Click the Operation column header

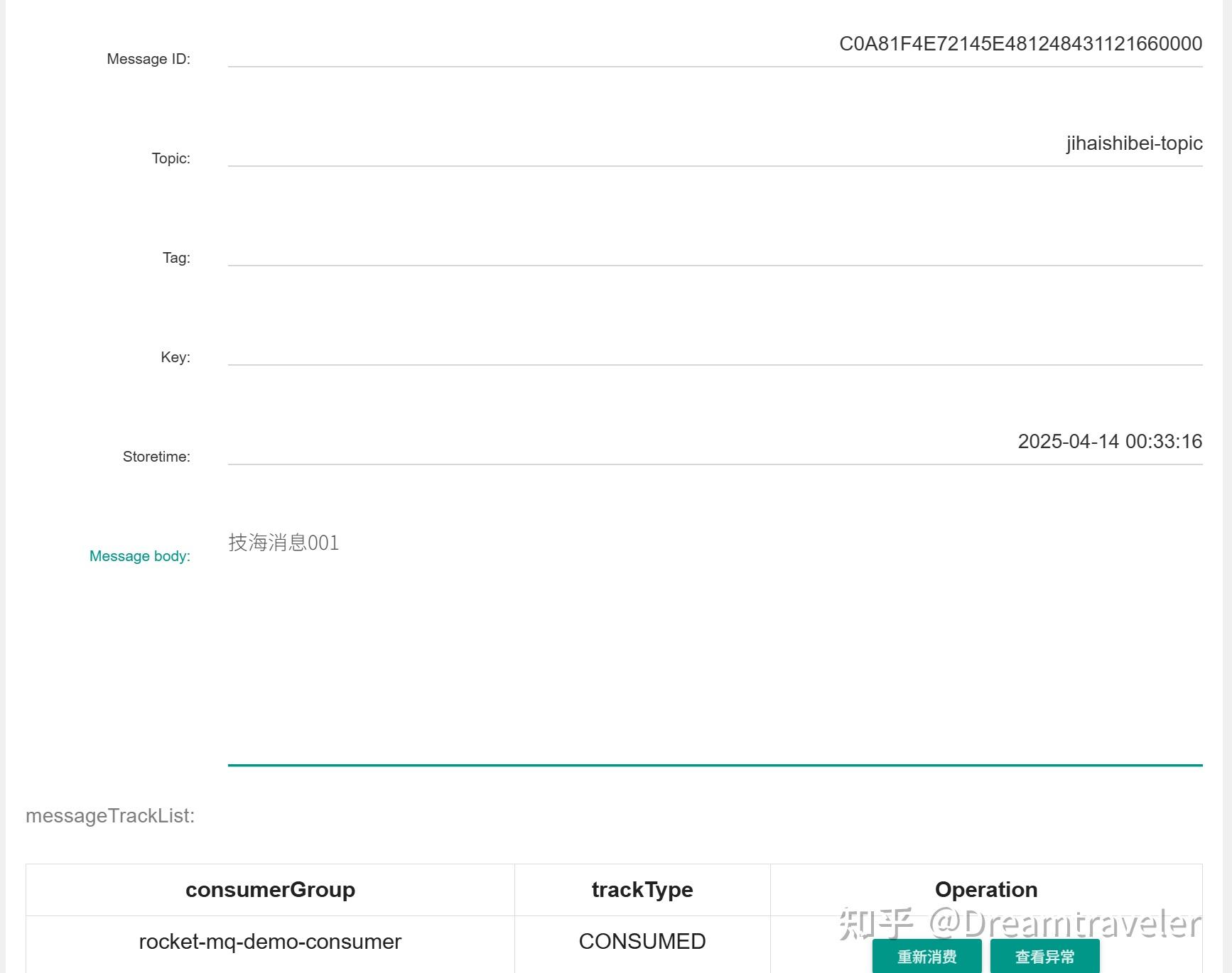pos(986,889)
